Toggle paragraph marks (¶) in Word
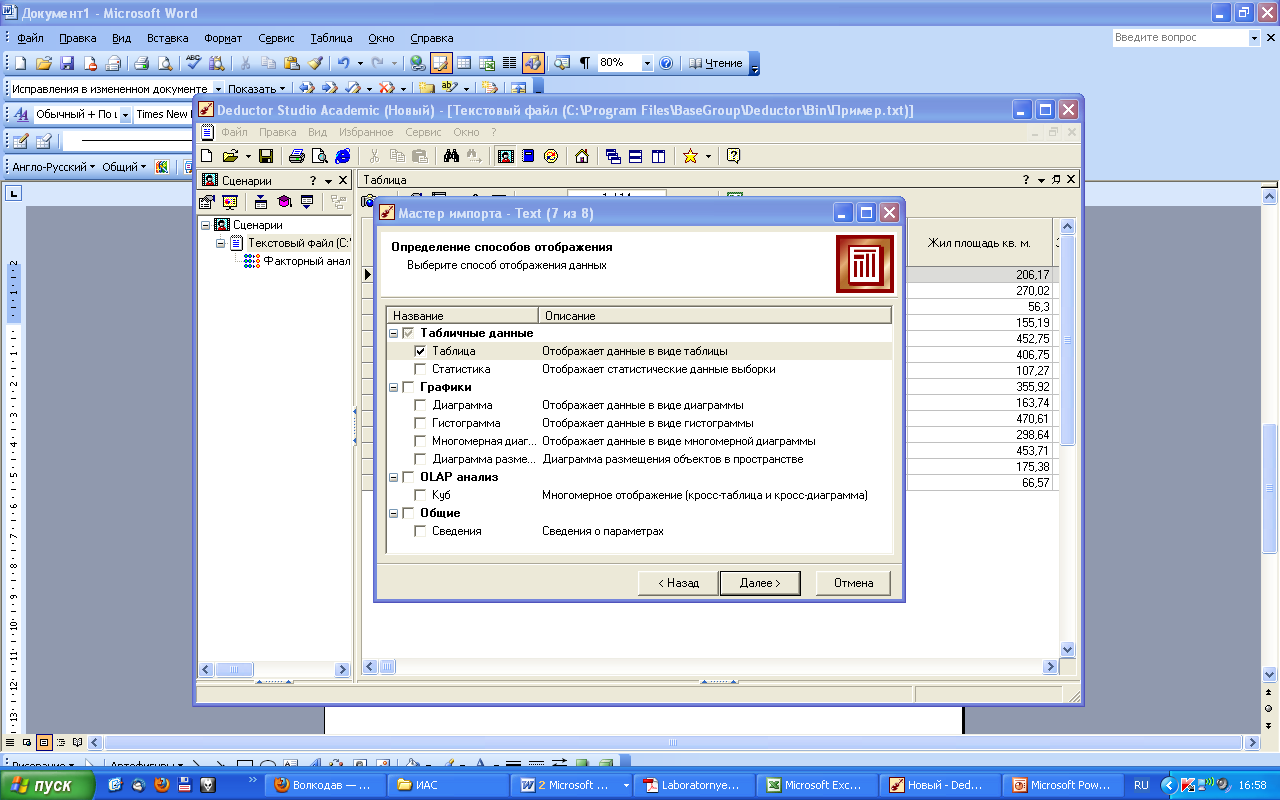The image size is (1280, 800). coord(585,63)
